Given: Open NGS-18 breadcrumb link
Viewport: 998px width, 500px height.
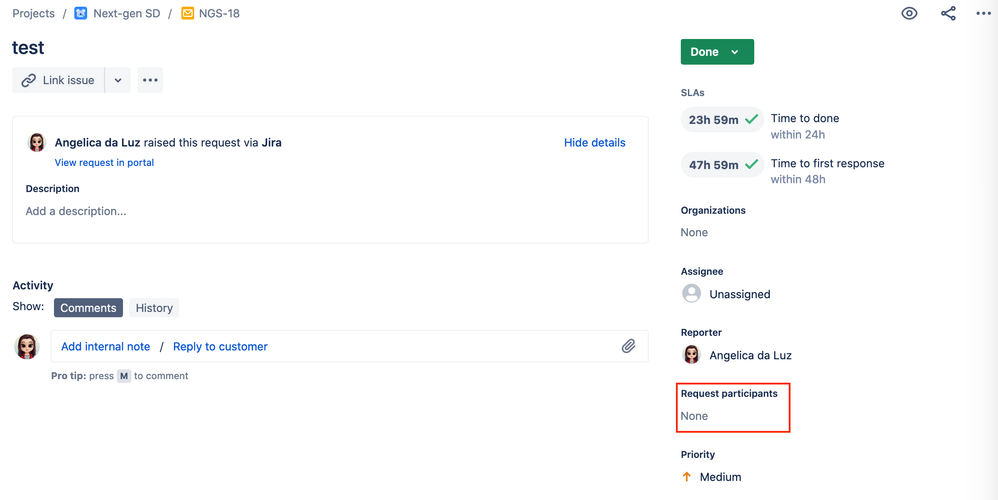Looking at the screenshot, I should tap(220, 13).
